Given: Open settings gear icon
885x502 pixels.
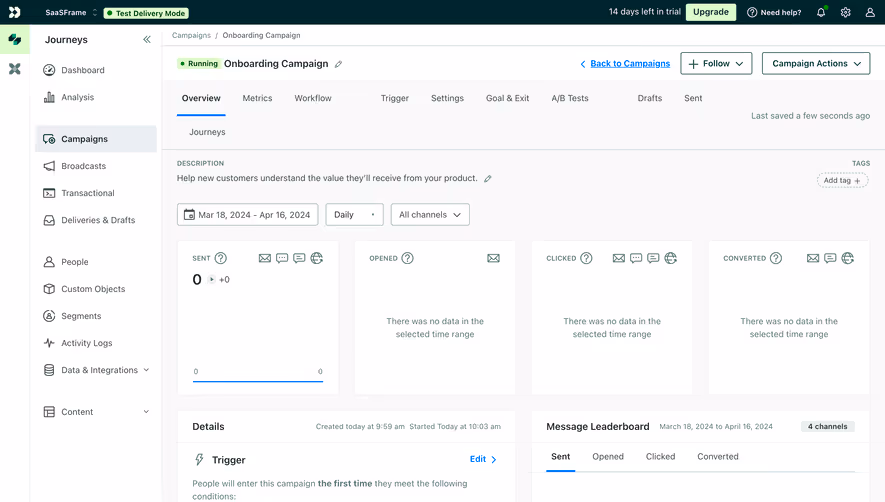Looking at the screenshot, I should (845, 12).
